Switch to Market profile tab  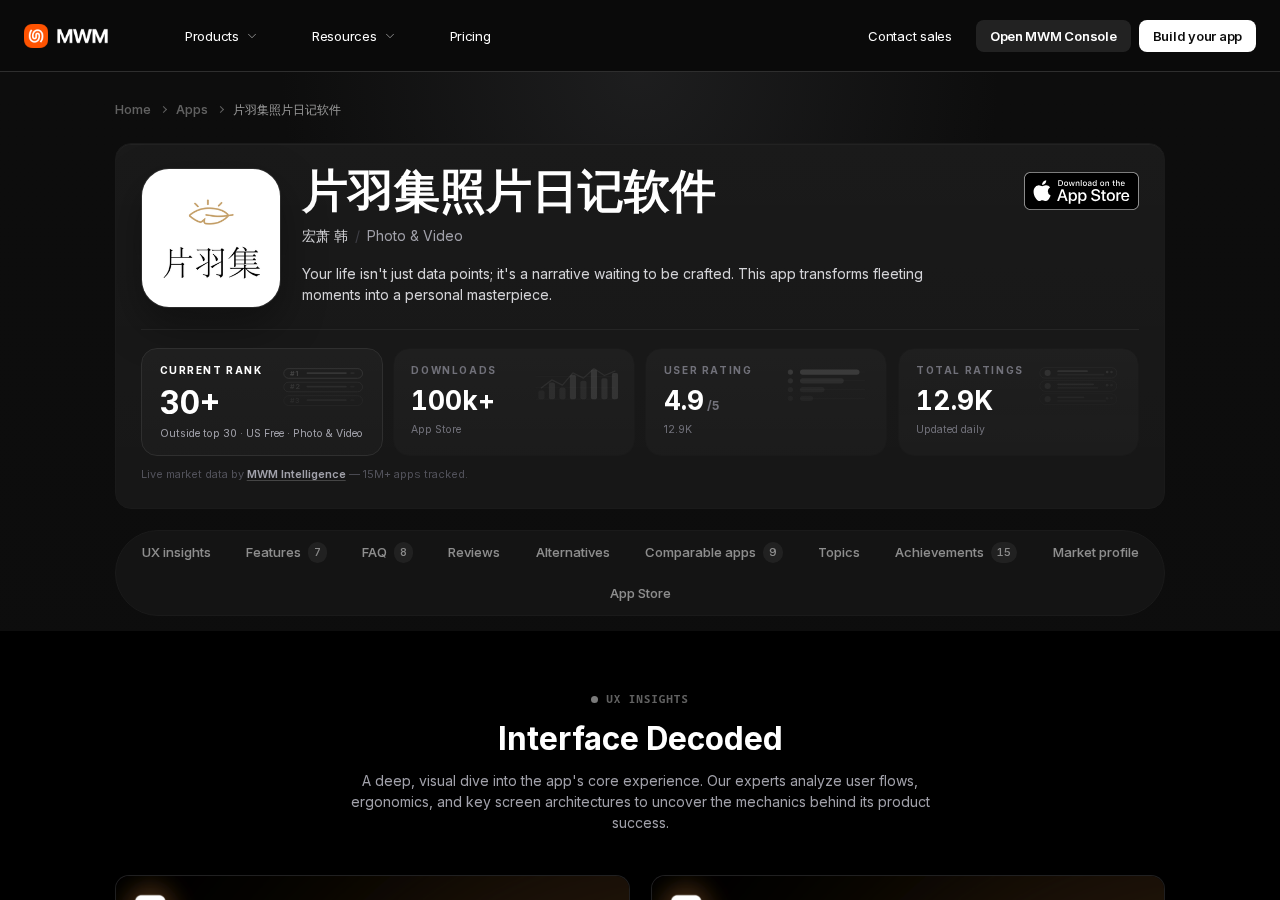[x=1096, y=552]
